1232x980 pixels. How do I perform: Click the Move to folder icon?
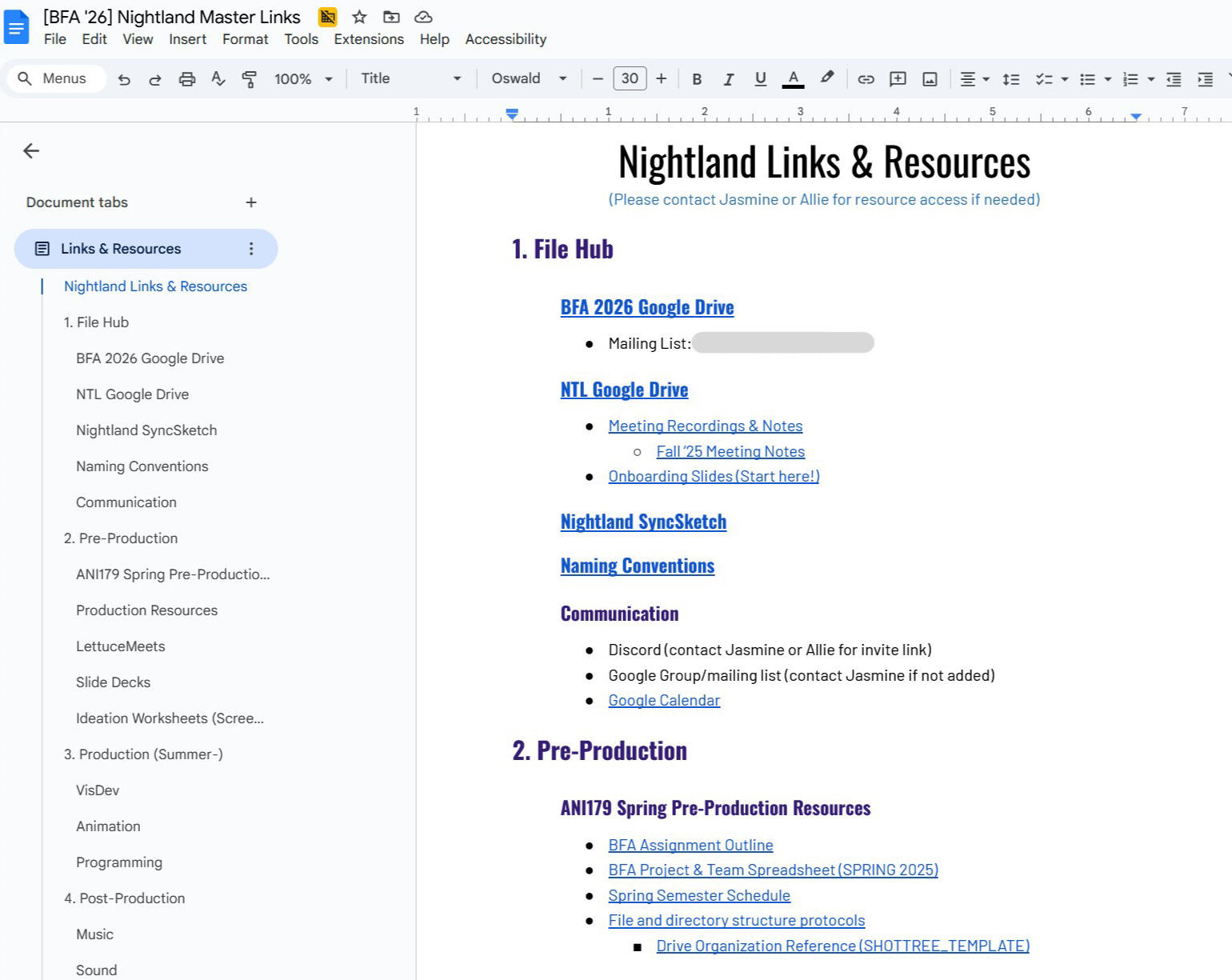(391, 17)
